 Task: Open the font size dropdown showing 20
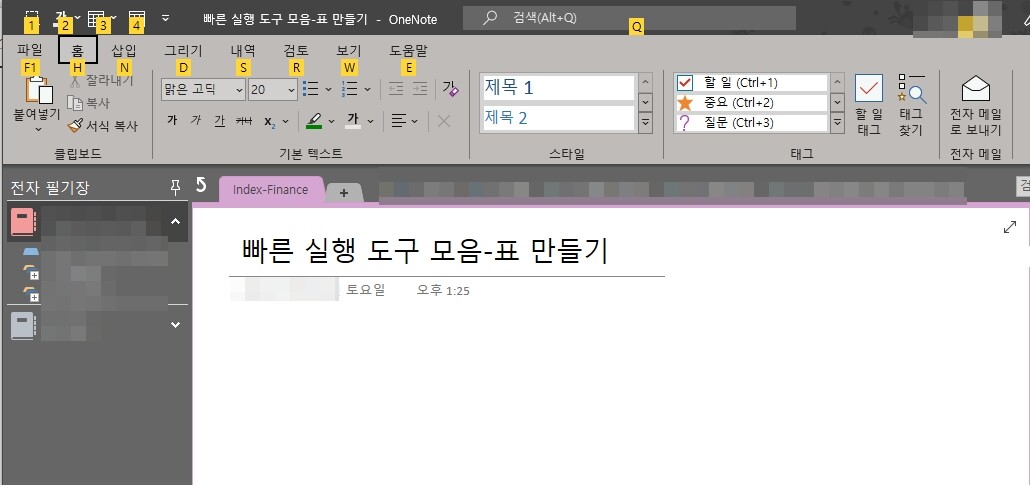291,89
